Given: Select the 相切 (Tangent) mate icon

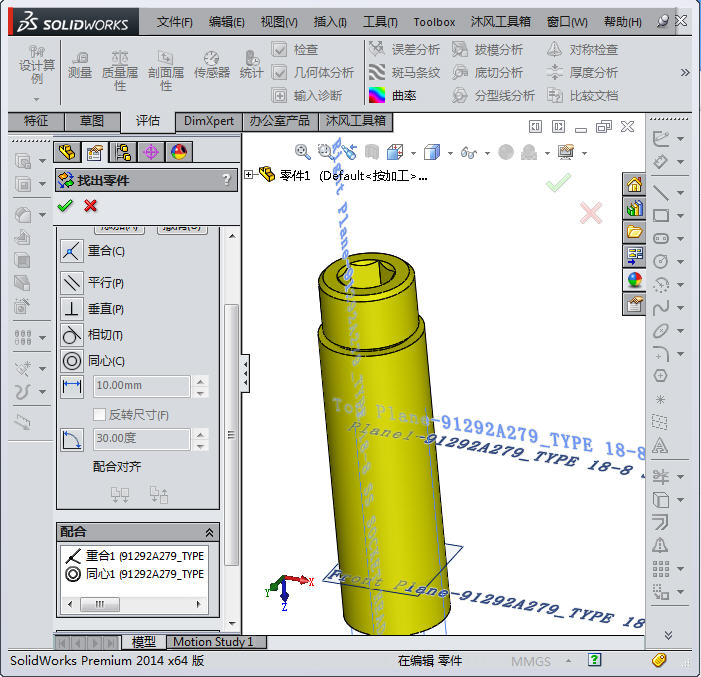Looking at the screenshot, I should pos(72,334).
